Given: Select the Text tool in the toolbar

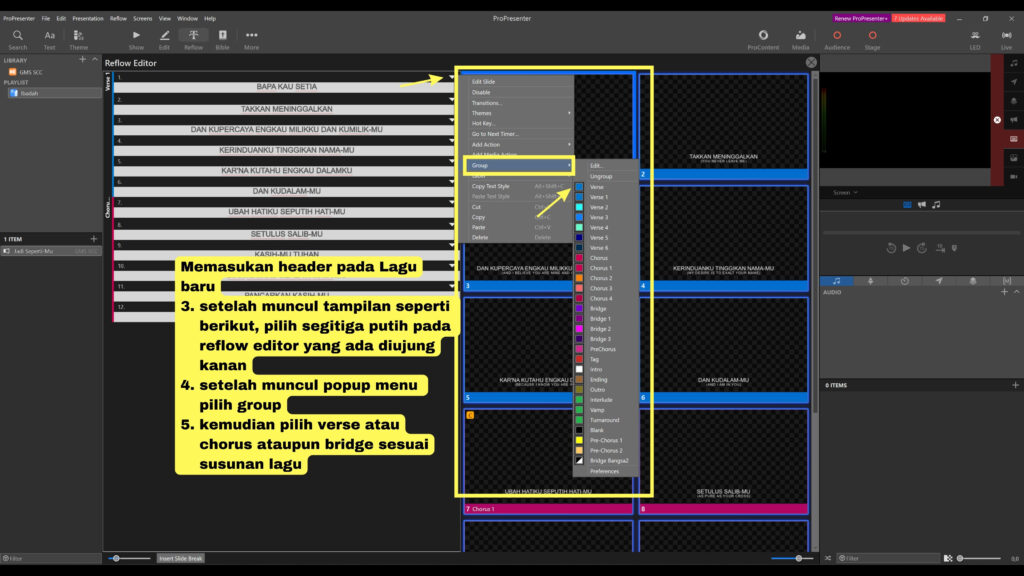Looking at the screenshot, I should click(49, 39).
